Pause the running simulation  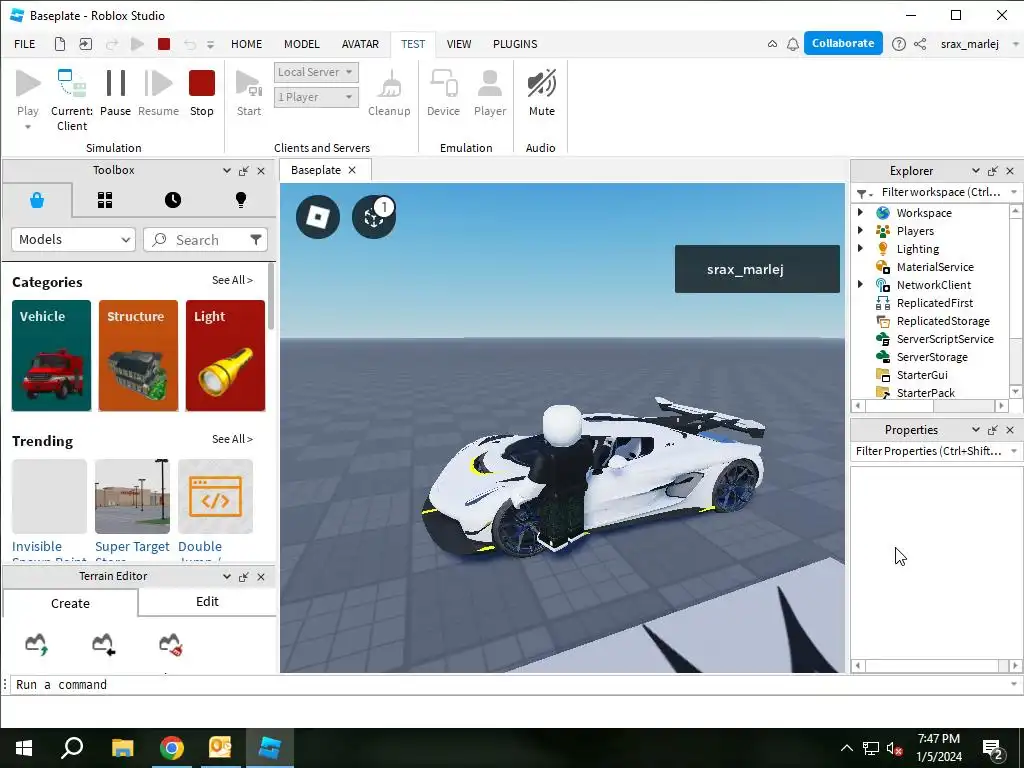tap(116, 92)
